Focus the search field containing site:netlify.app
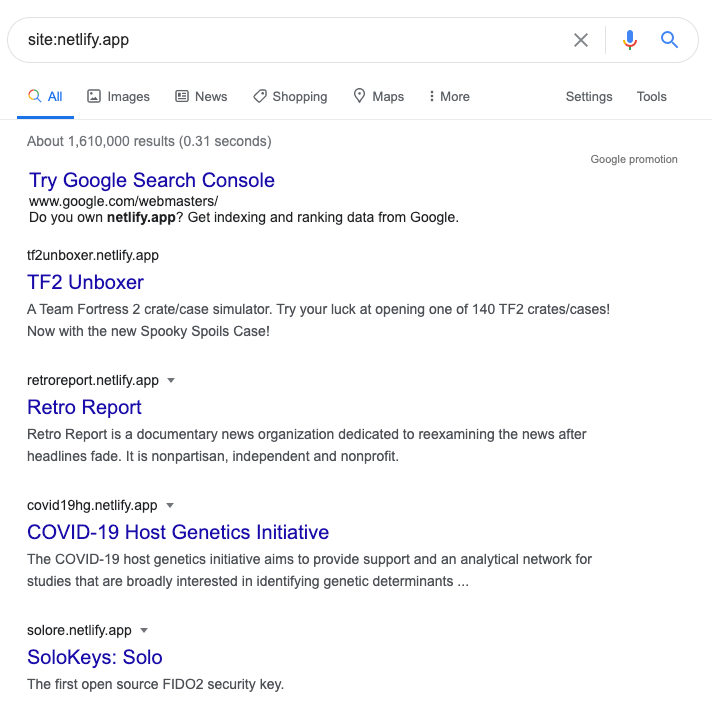 [291, 40]
